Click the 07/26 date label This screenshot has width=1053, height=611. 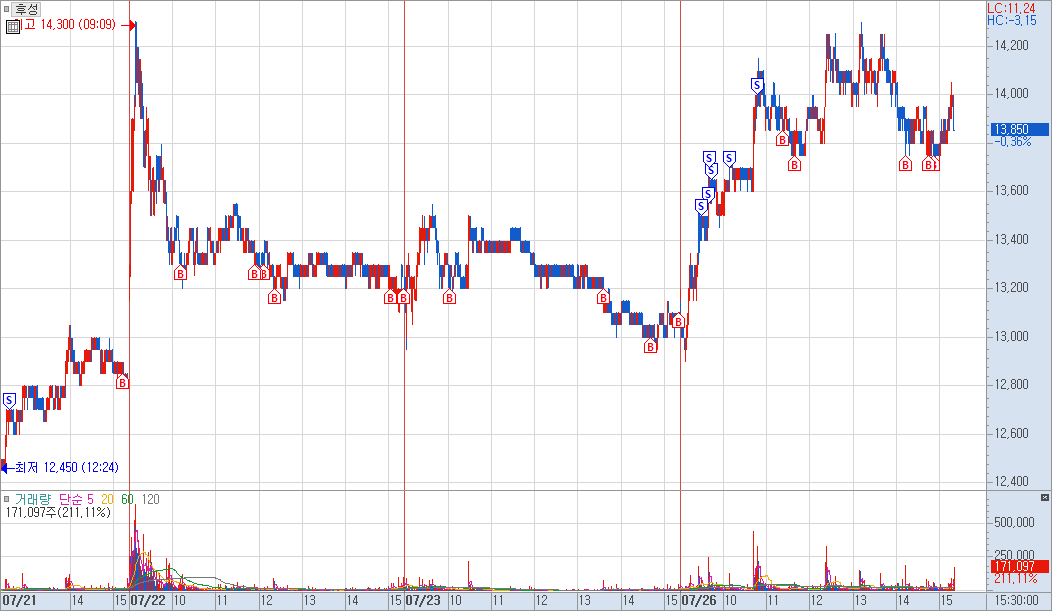pos(699,600)
